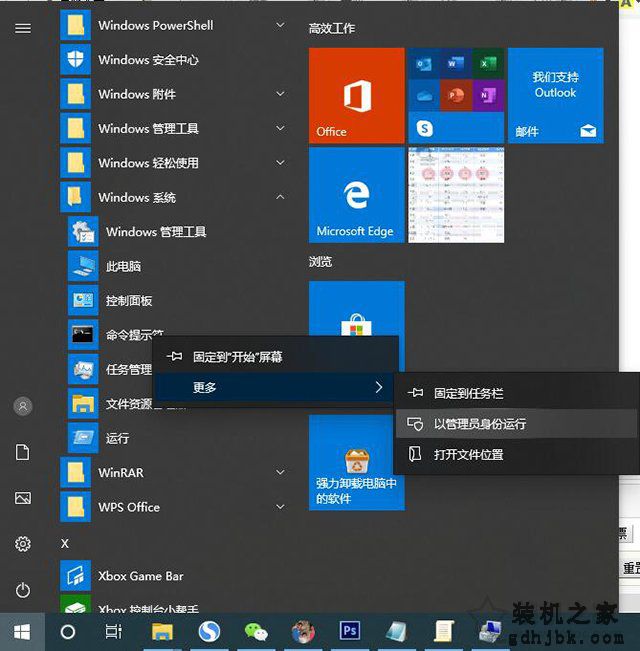Click the 命令提示符 icon
The width and height of the screenshot is (640, 651).
pos(83,335)
